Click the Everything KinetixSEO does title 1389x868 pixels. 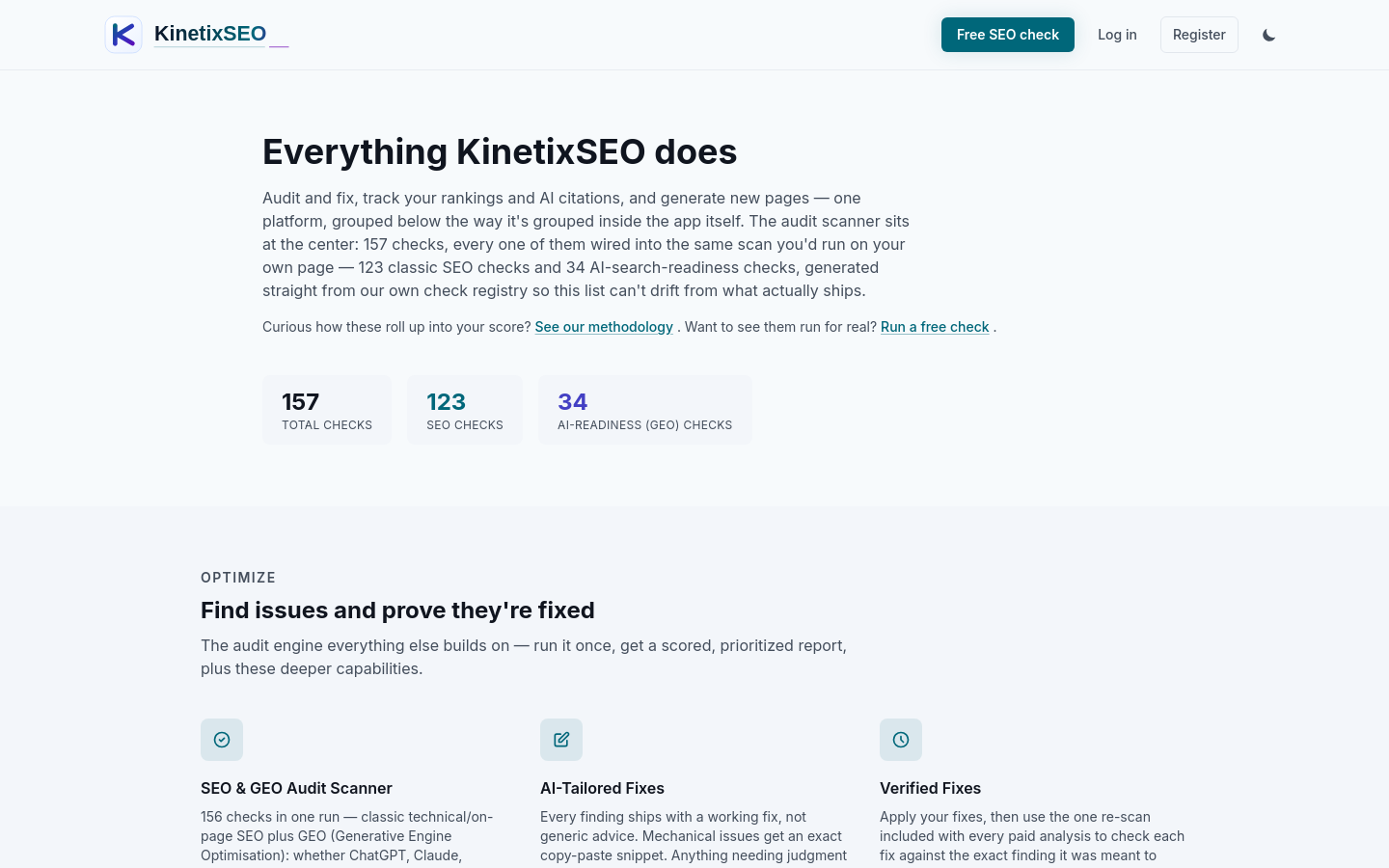500,151
